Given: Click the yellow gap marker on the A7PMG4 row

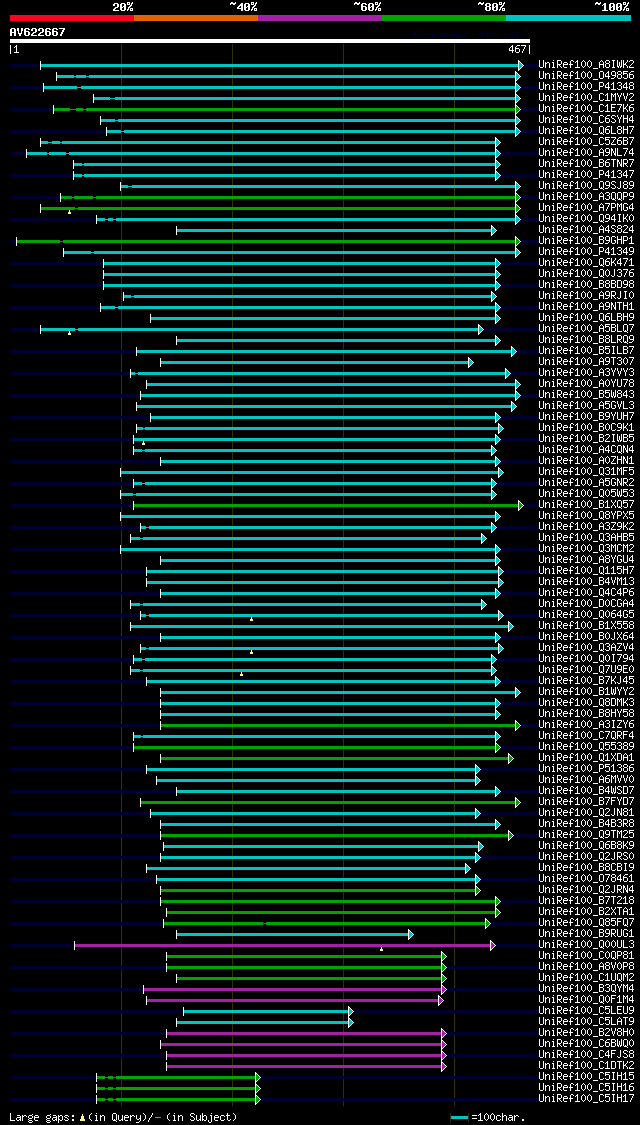Looking at the screenshot, I should tap(70, 212).
